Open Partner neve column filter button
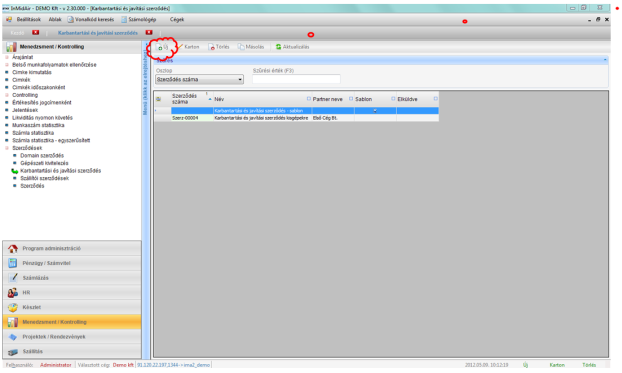 (351, 98)
